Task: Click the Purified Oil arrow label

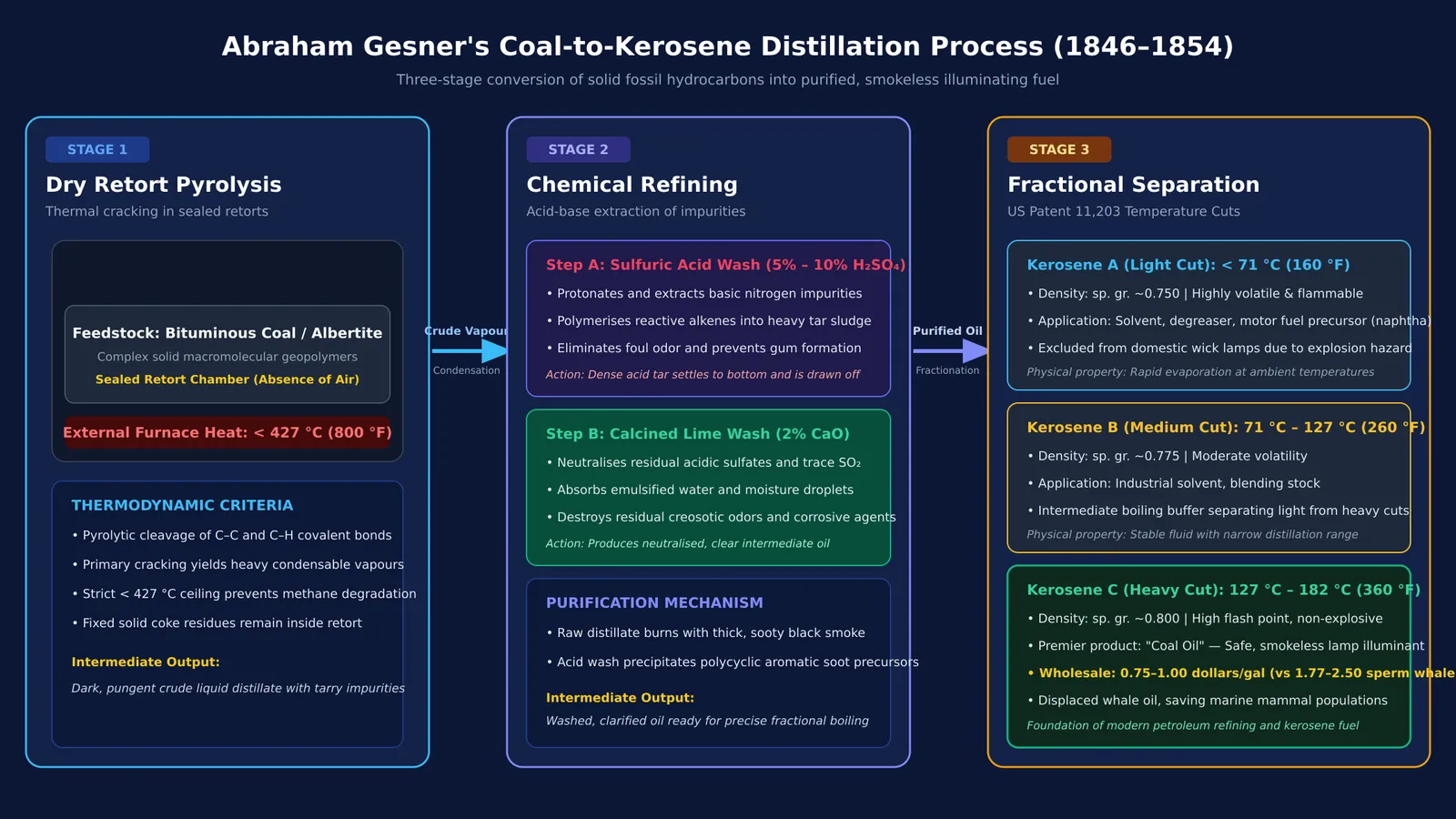Action: point(947,330)
